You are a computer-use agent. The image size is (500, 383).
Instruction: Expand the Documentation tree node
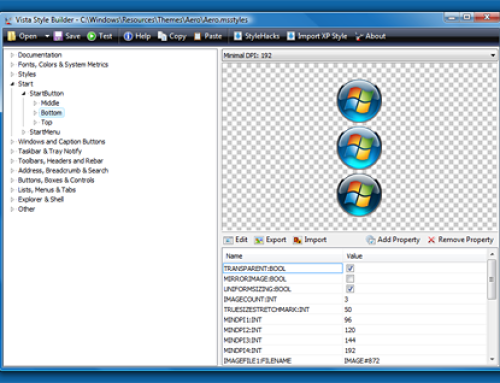coord(12,55)
